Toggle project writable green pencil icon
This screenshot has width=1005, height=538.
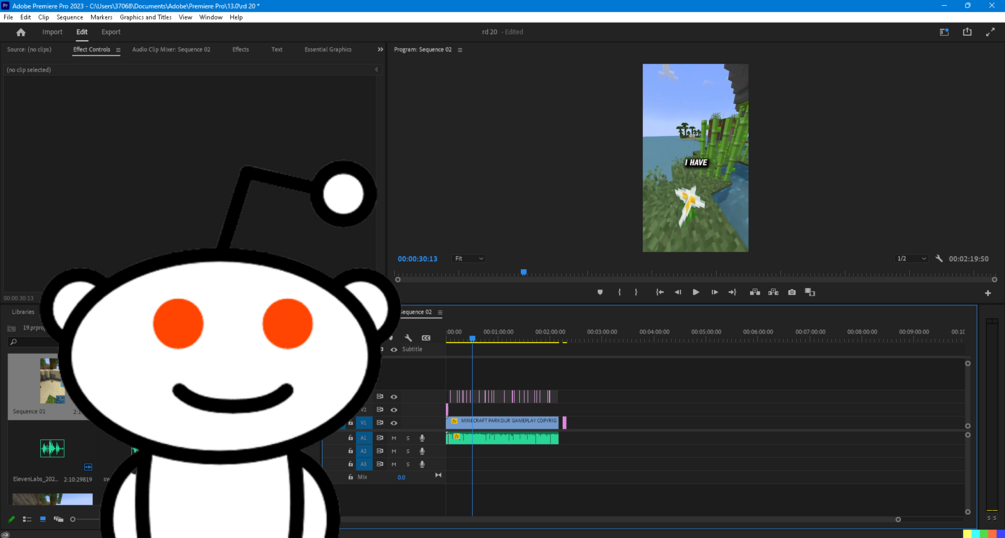coord(11,519)
